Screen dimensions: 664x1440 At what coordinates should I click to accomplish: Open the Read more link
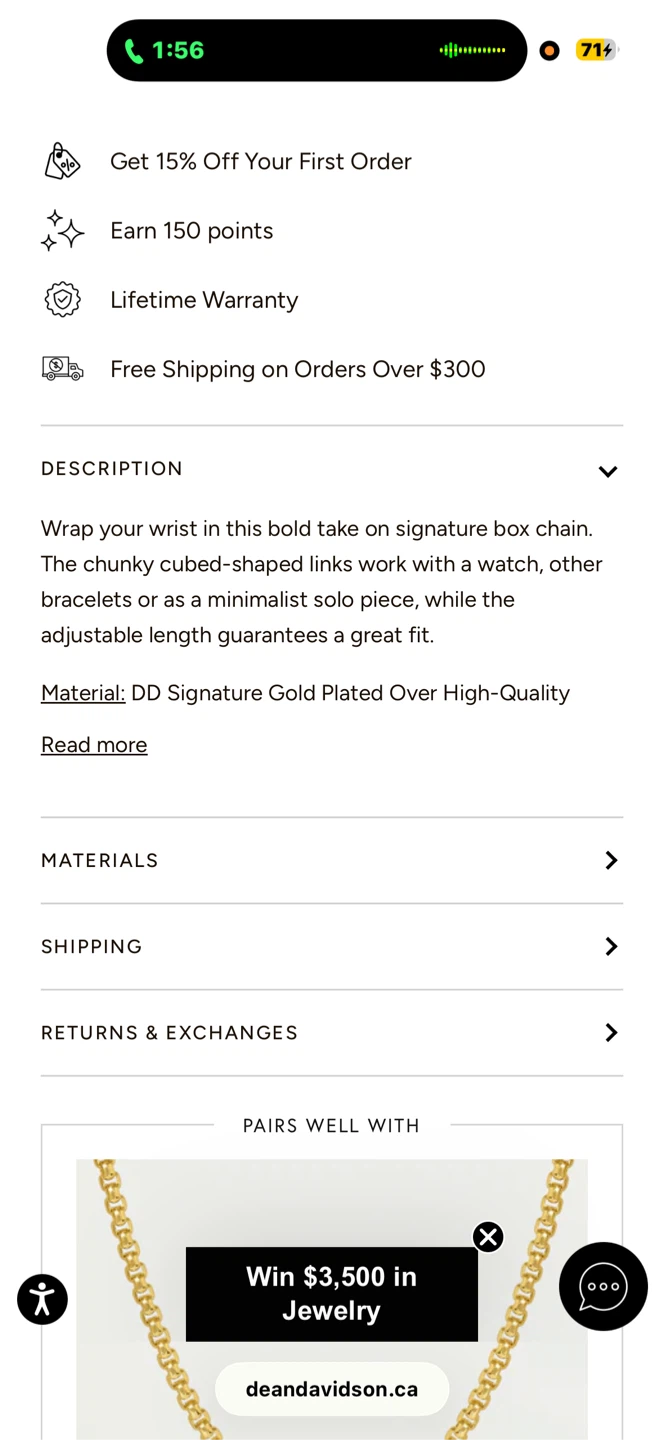coord(94,745)
